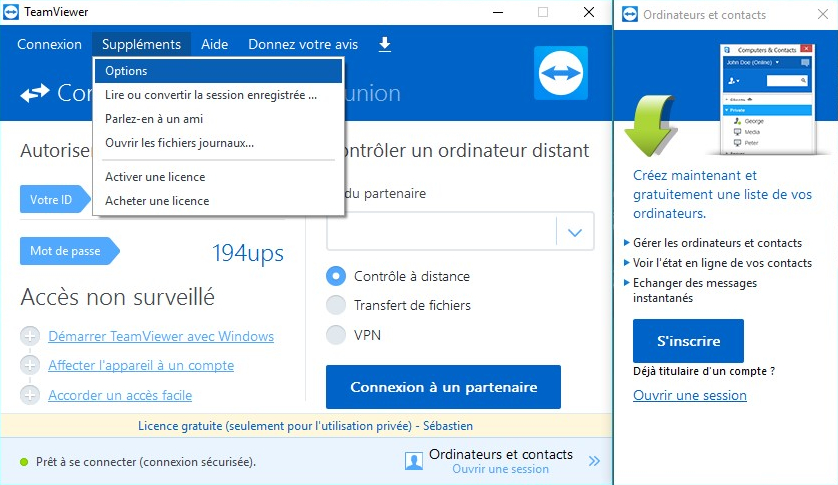Image resolution: width=838 pixels, height=485 pixels.
Task: Click the Computers & Contacts preview thumbnail
Action: [768, 99]
